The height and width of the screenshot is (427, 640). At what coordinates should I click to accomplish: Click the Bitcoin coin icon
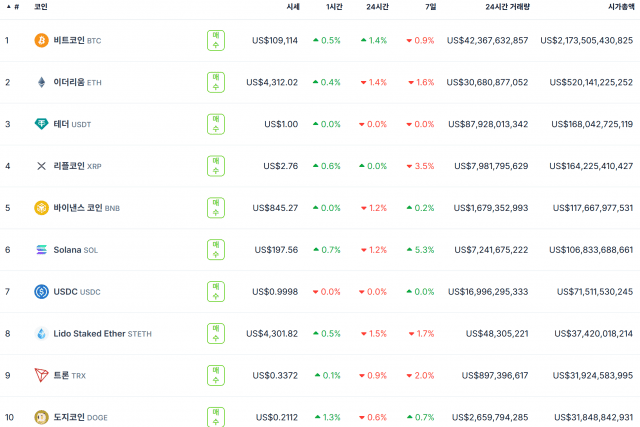pos(41,40)
